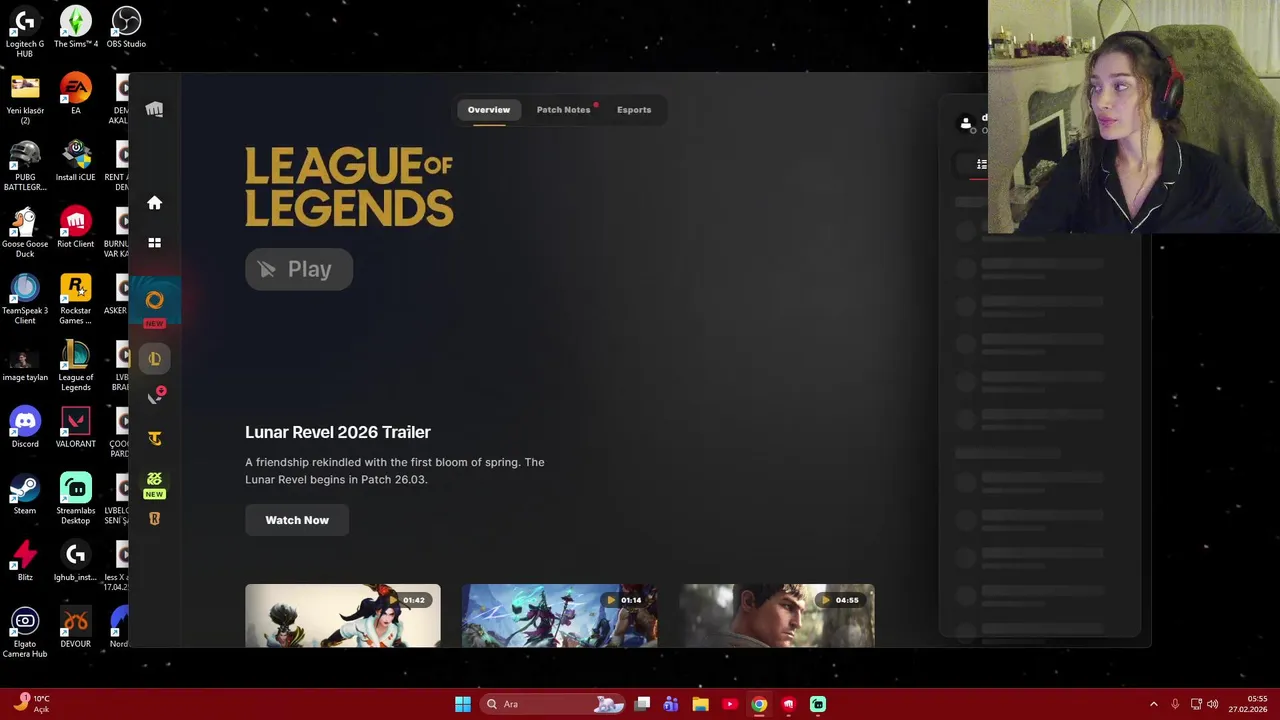This screenshot has width=1280, height=720.
Task: Open VALORANT desktop shortcut
Action: point(75,427)
